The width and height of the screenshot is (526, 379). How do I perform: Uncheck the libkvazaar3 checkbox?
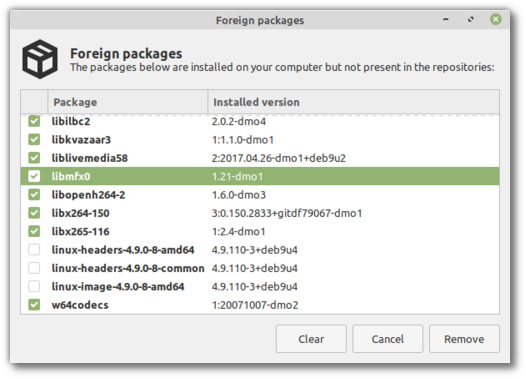pos(34,140)
